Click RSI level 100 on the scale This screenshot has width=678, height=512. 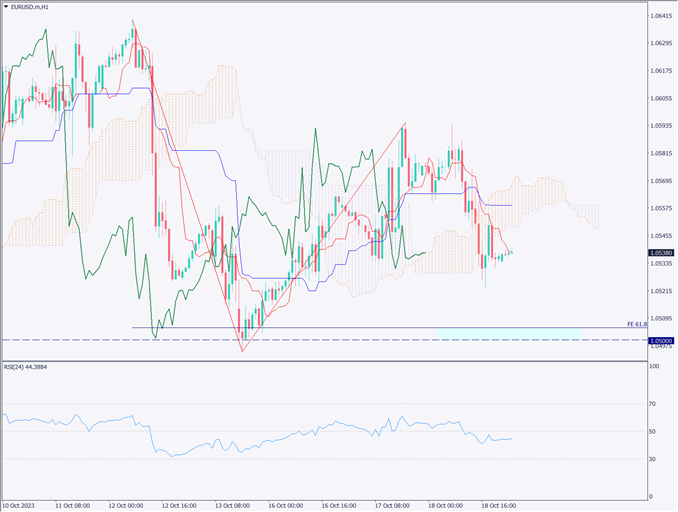[655, 366]
